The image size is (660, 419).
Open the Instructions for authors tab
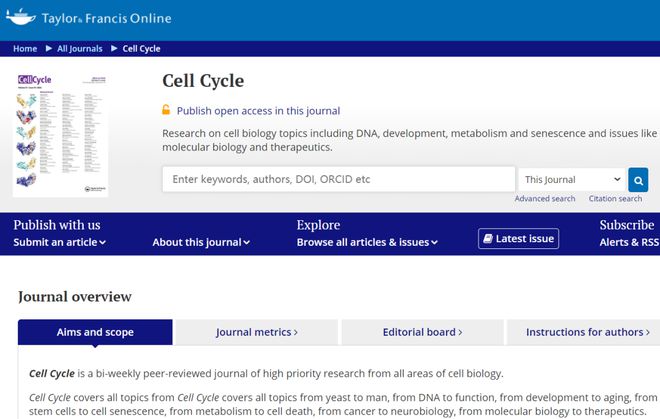coord(583,332)
